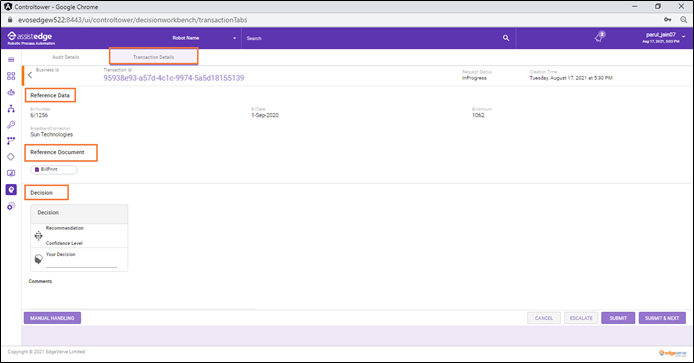
Task: Open the notifications bell icon
Action: [600, 37]
